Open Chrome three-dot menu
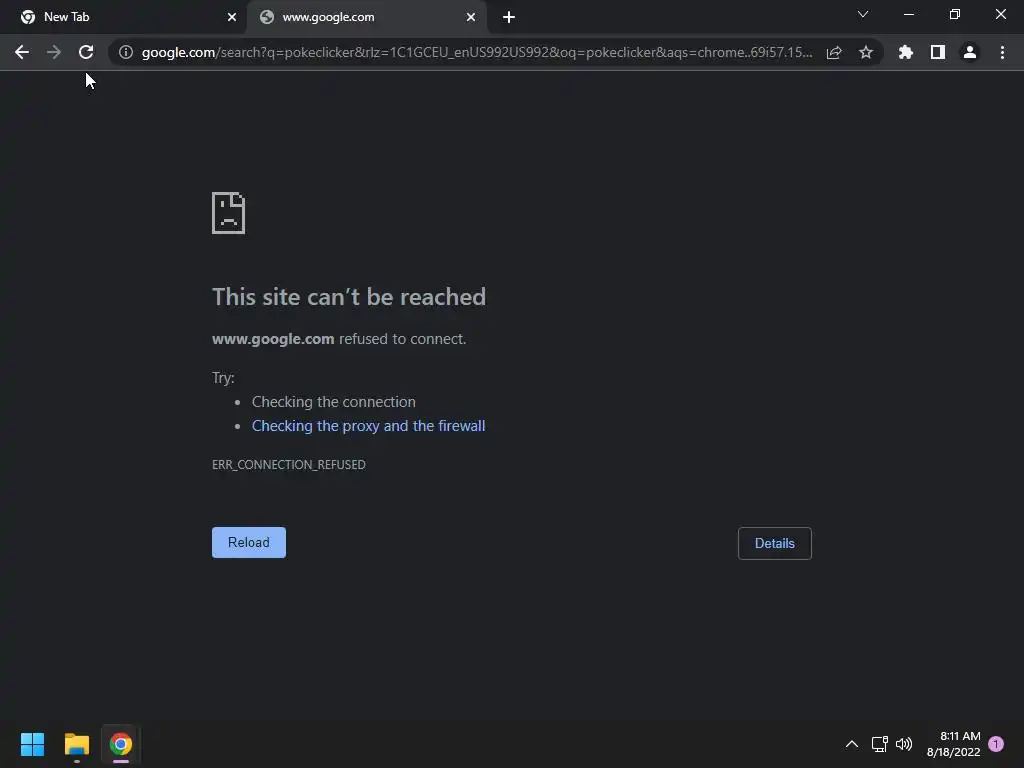1024x768 pixels. pyautogui.click(x=1002, y=52)
